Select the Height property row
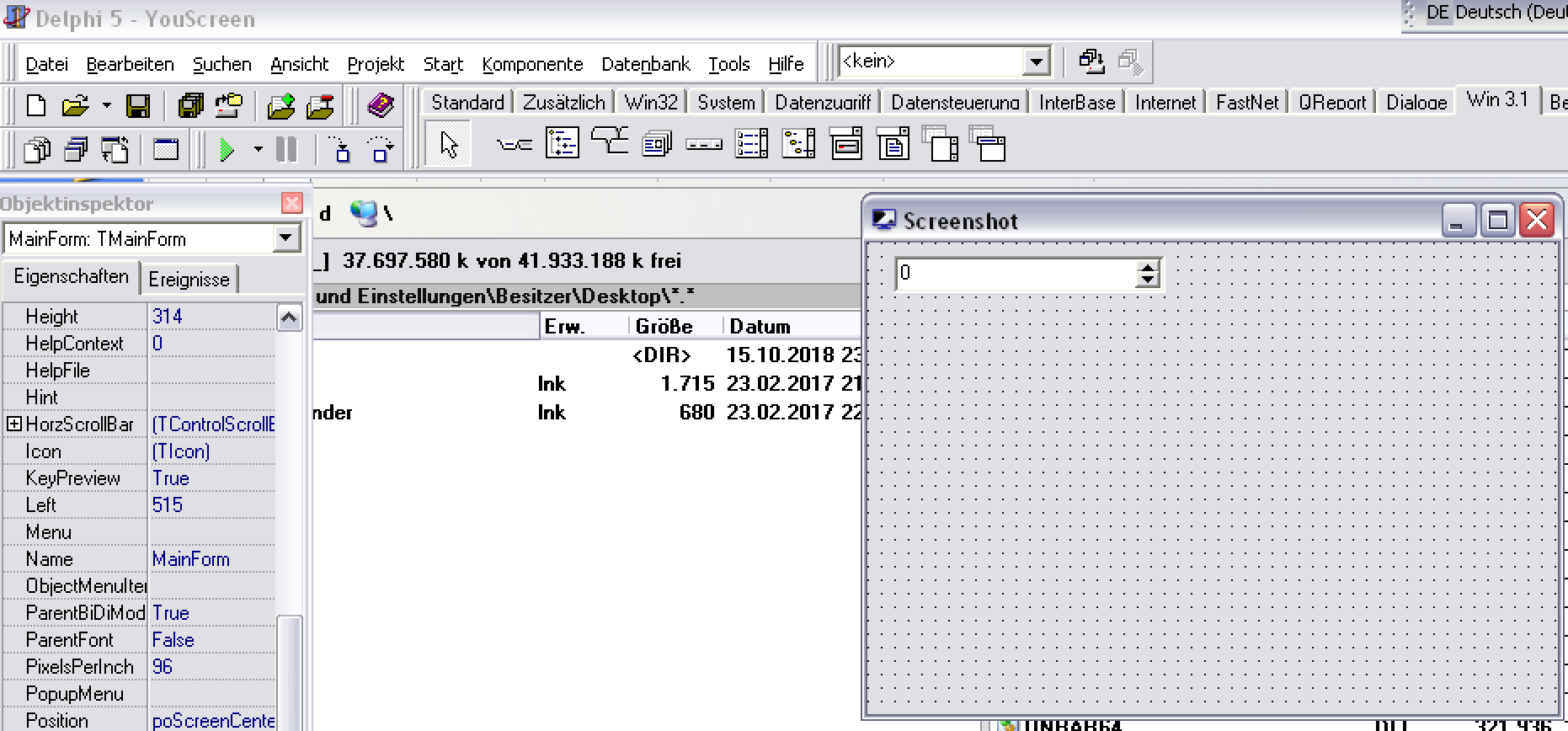1568x731 pixels. (x=140, y=317)
